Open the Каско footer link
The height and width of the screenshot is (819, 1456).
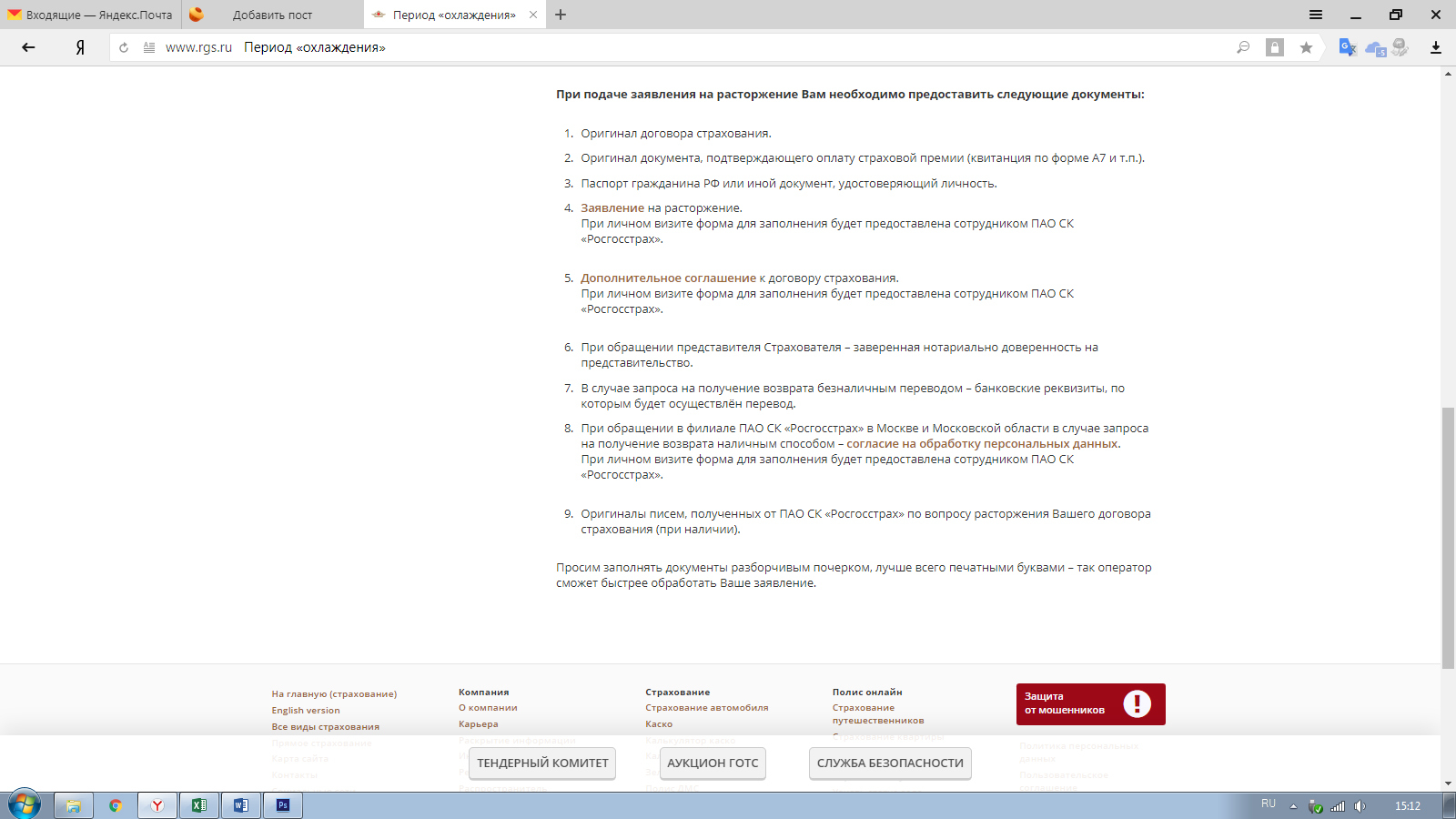click(x=659, y=723)
